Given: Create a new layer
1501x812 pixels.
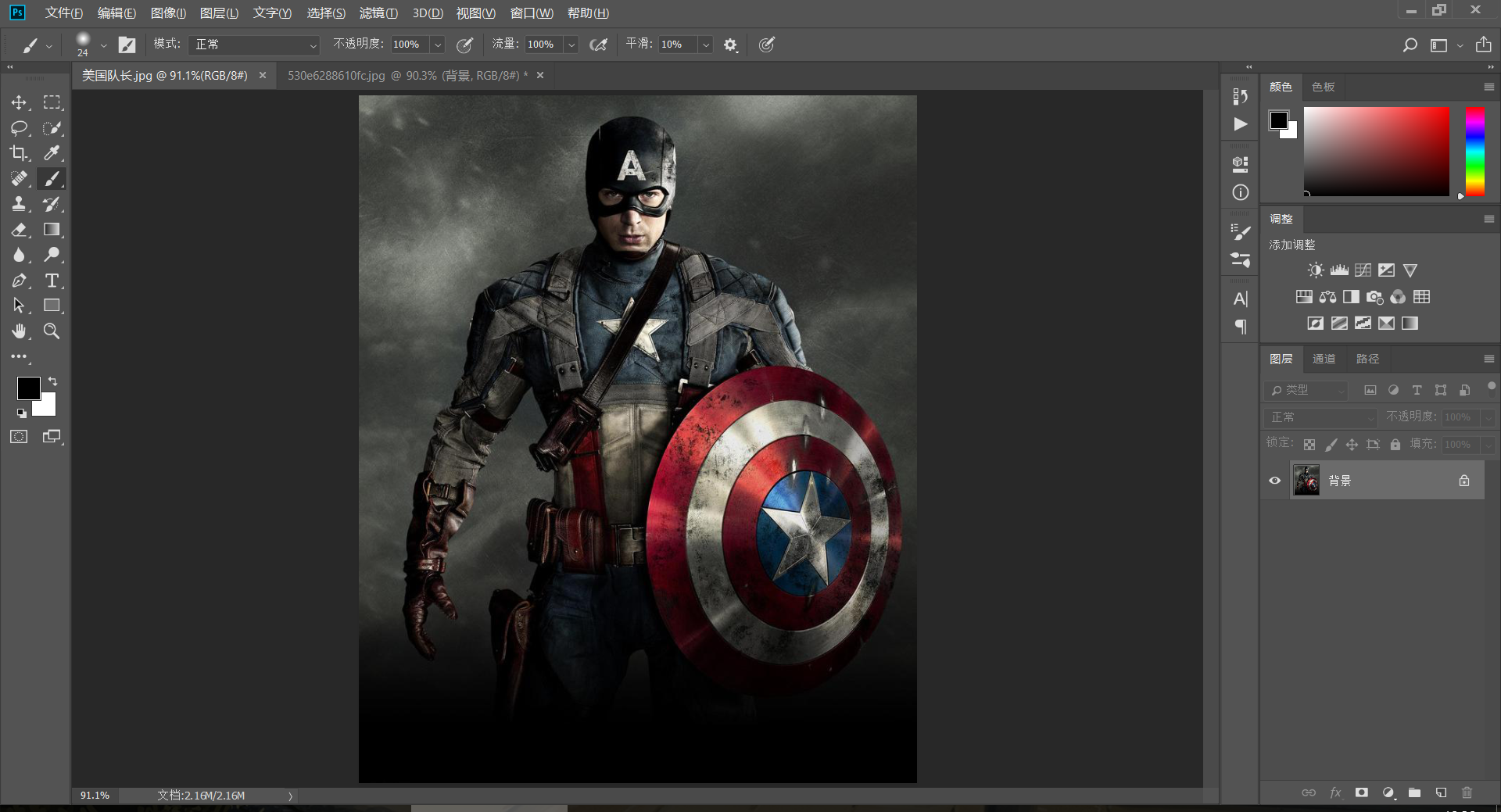Looking at the screenshot, I should pos(1441,792).
